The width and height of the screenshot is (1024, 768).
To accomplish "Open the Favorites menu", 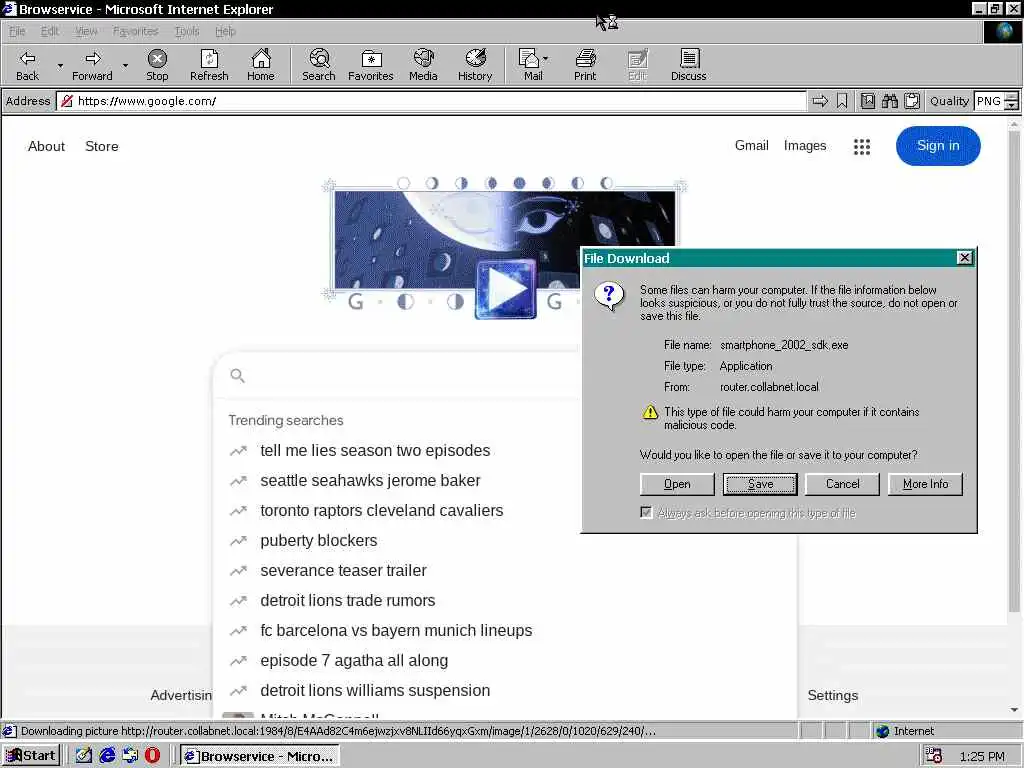I will click(x=135, y=31).
